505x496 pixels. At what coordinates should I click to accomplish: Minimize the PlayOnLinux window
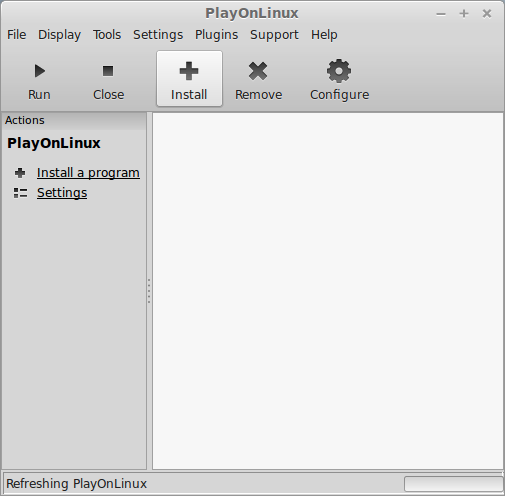(441, 14)
